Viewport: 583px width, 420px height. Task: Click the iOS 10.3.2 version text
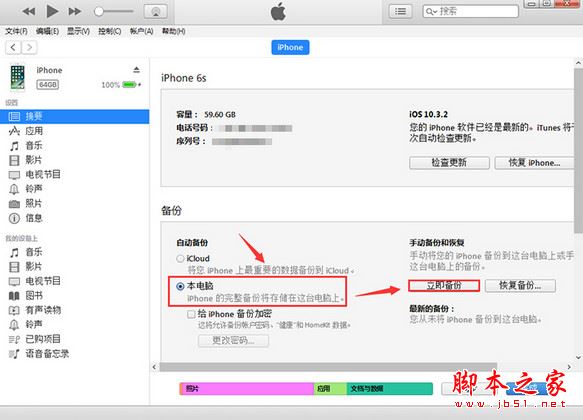[x=428, y=114]
